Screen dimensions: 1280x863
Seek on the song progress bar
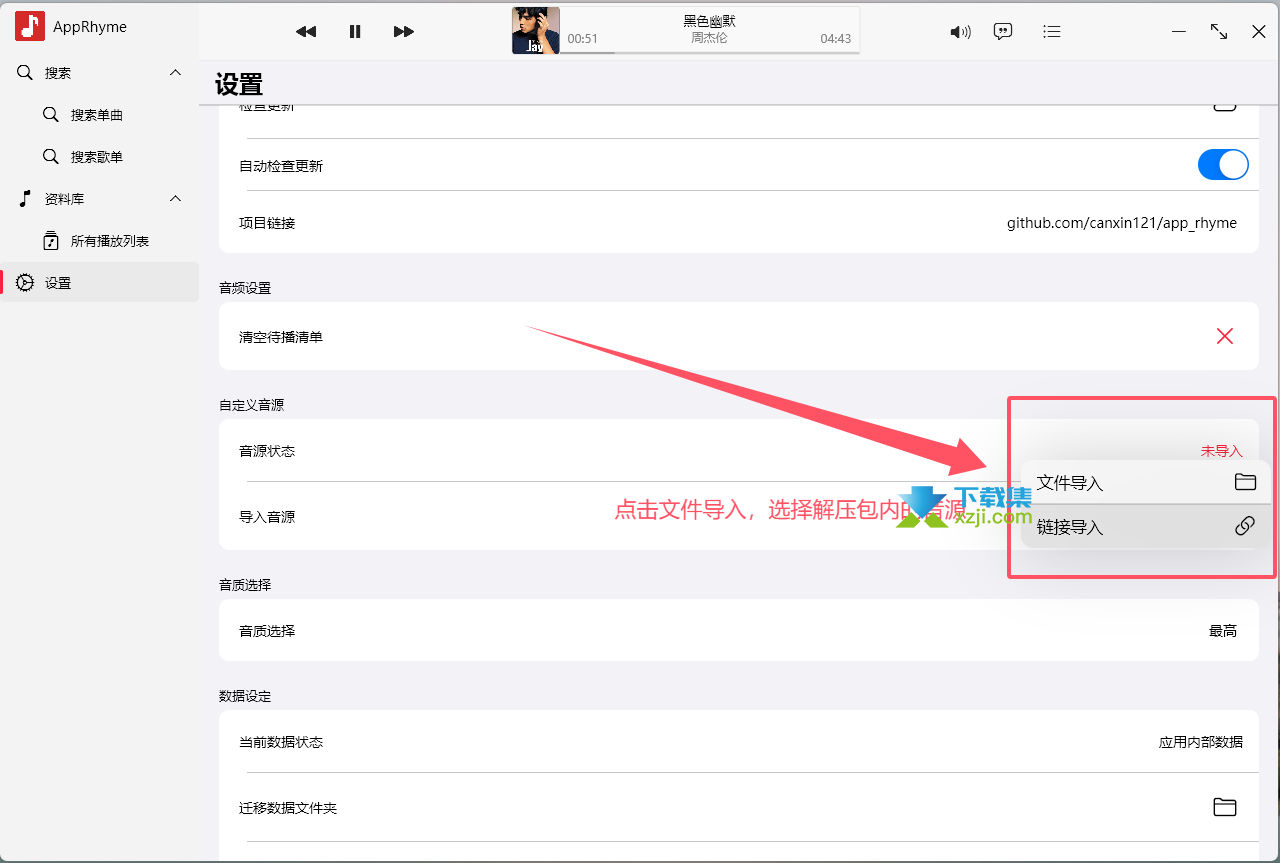tap(709, 52)
